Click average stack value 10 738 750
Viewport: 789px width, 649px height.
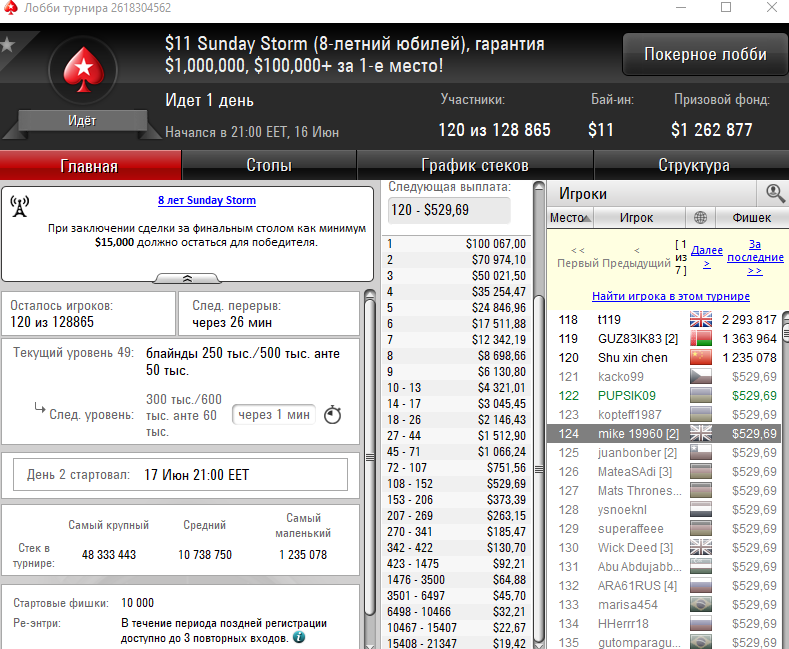point(205,555)
